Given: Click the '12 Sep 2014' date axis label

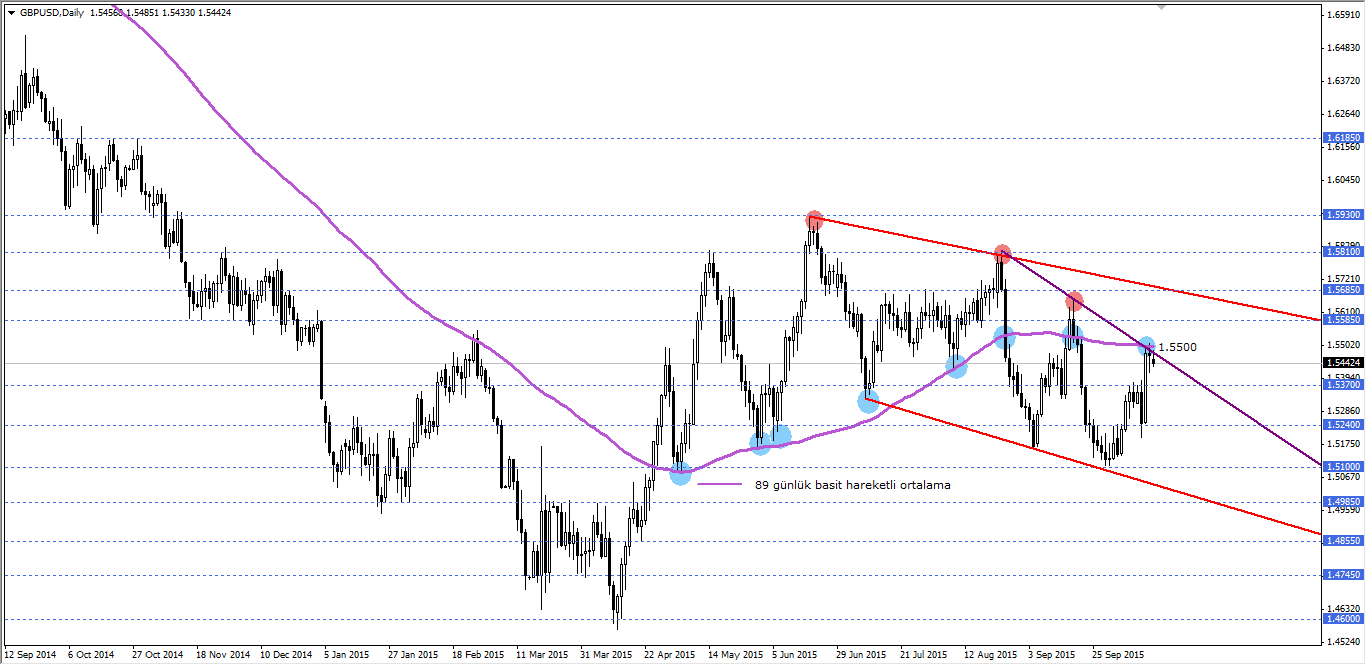Looking at the screenshot, I should (28, 655).
